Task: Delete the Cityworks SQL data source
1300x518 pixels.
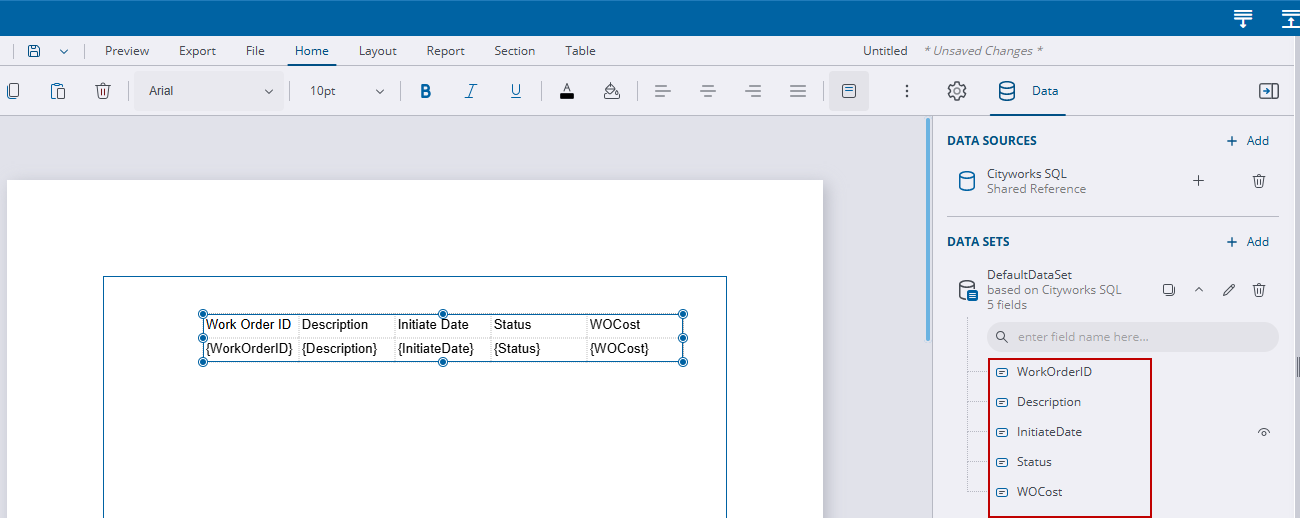Action: pyautogui.click(x=1259, y=181)
